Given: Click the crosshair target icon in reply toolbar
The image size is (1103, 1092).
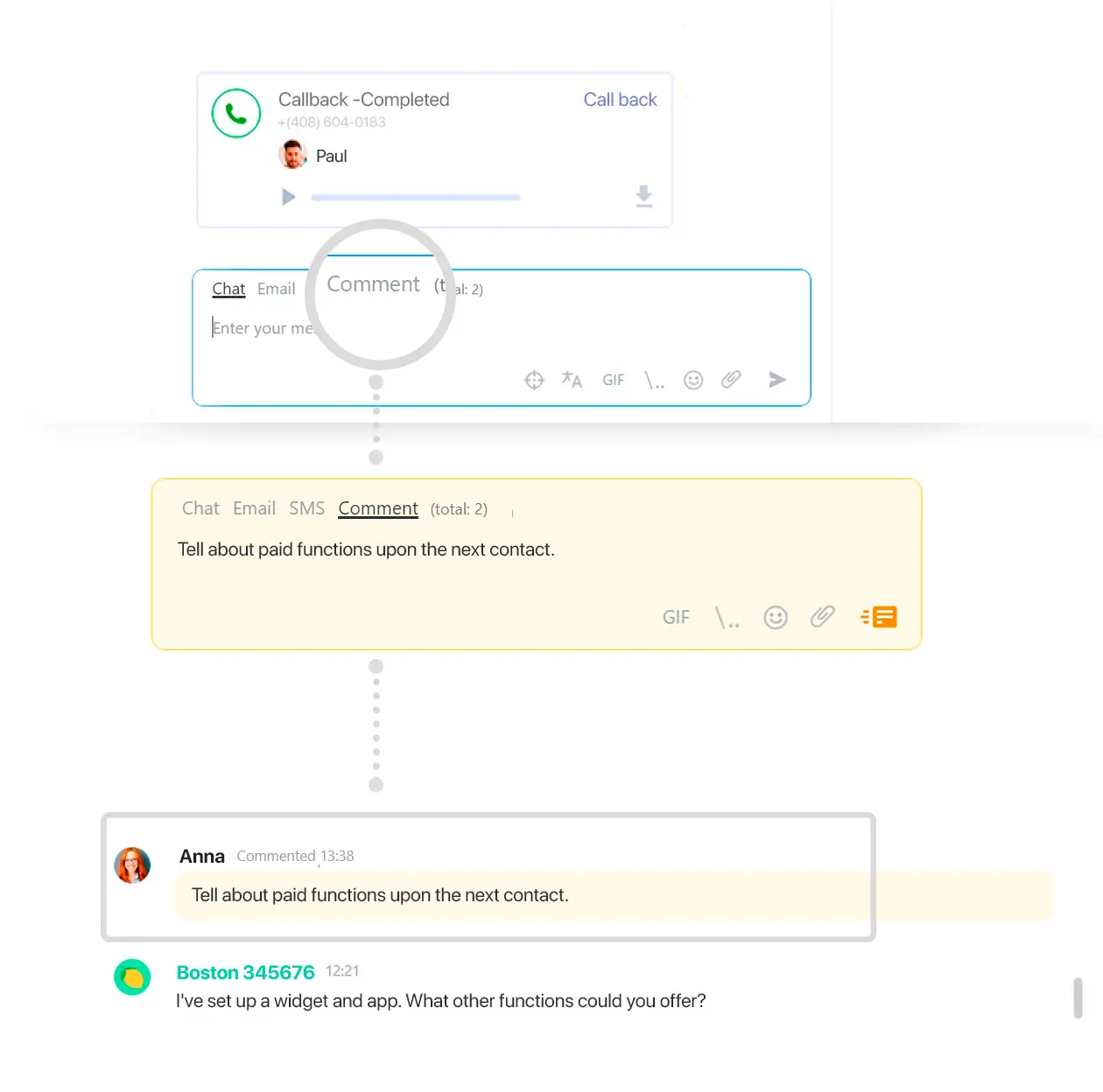Looking at the screenshot, I should [534, 380].
